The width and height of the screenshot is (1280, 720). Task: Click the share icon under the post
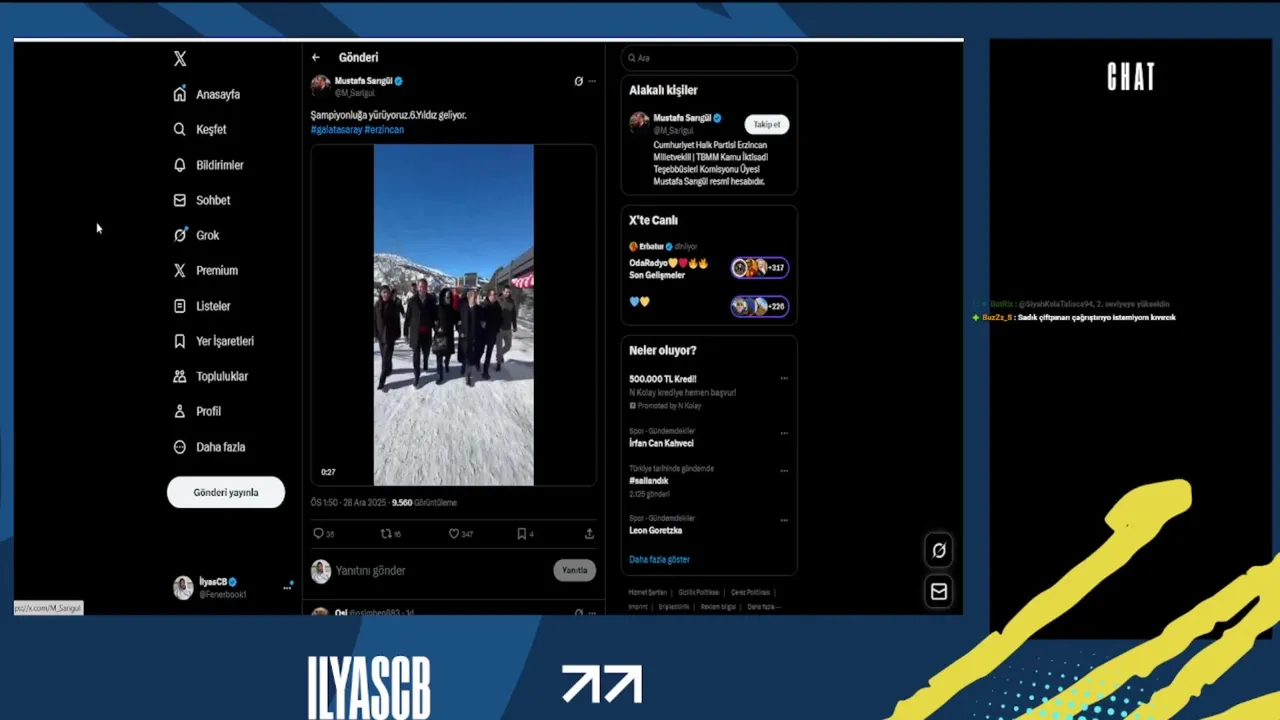[x=589, y=534]
